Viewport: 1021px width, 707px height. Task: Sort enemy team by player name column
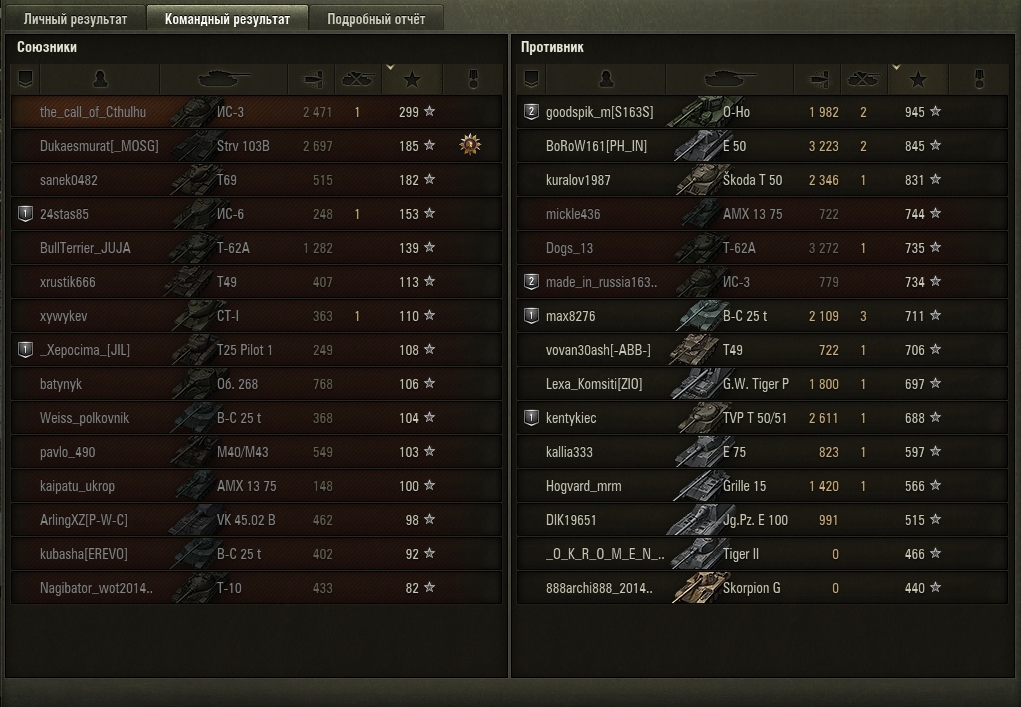click(x=606, y=79)
